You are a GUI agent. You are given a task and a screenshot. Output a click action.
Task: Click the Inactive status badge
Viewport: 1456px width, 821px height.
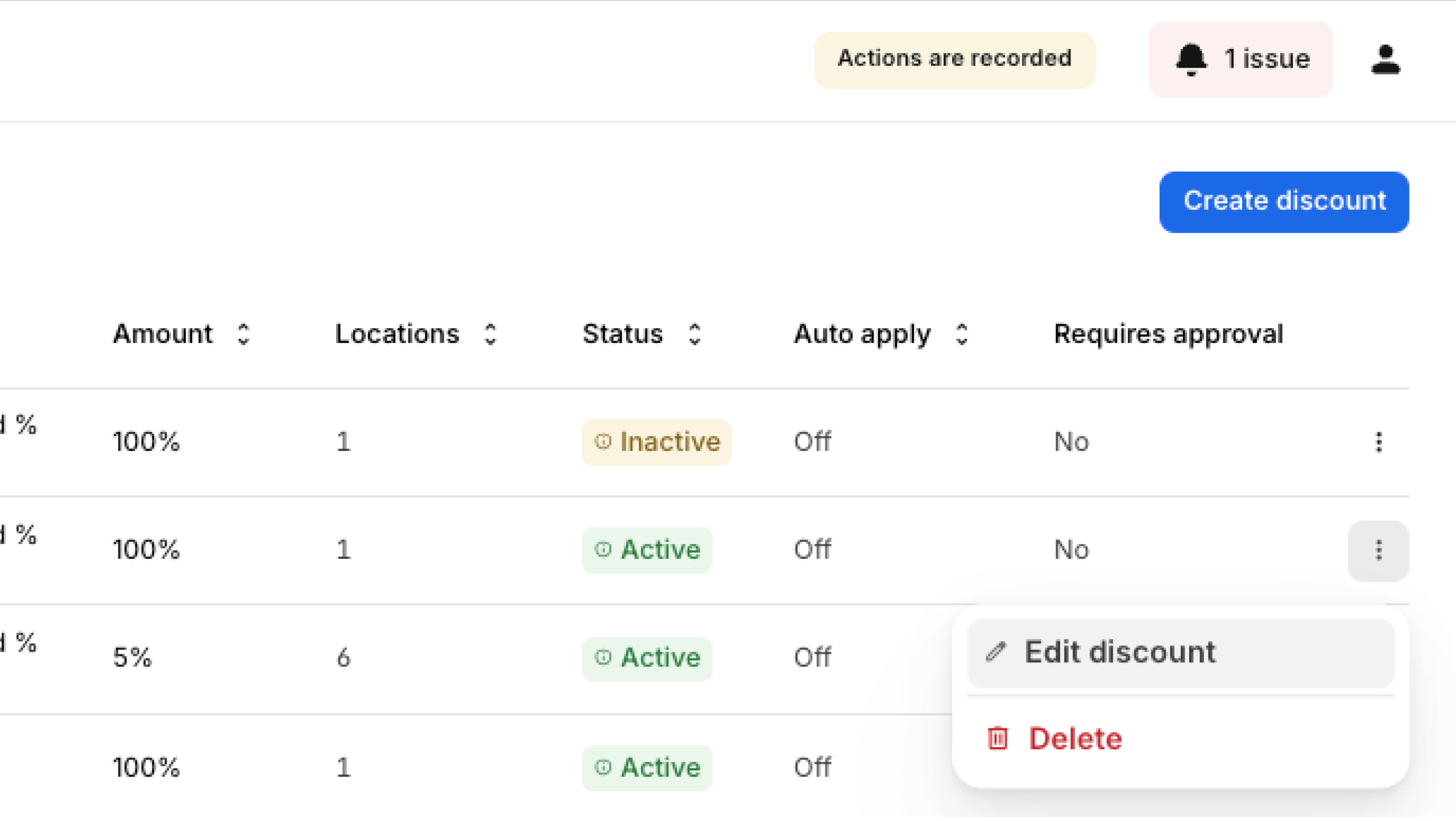coord(656,442)
